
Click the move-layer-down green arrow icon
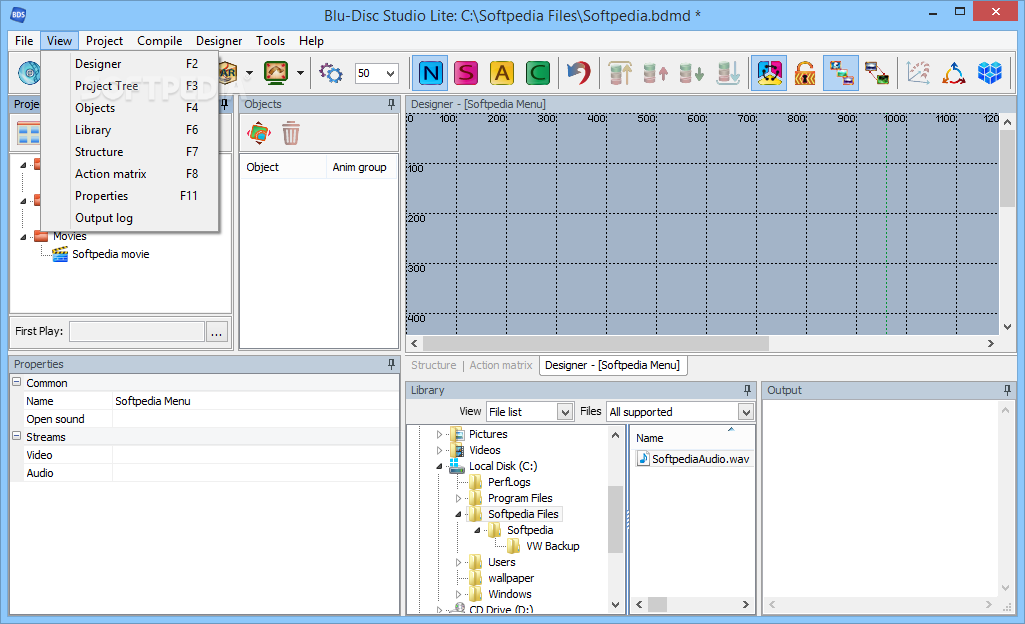(691, 73)
